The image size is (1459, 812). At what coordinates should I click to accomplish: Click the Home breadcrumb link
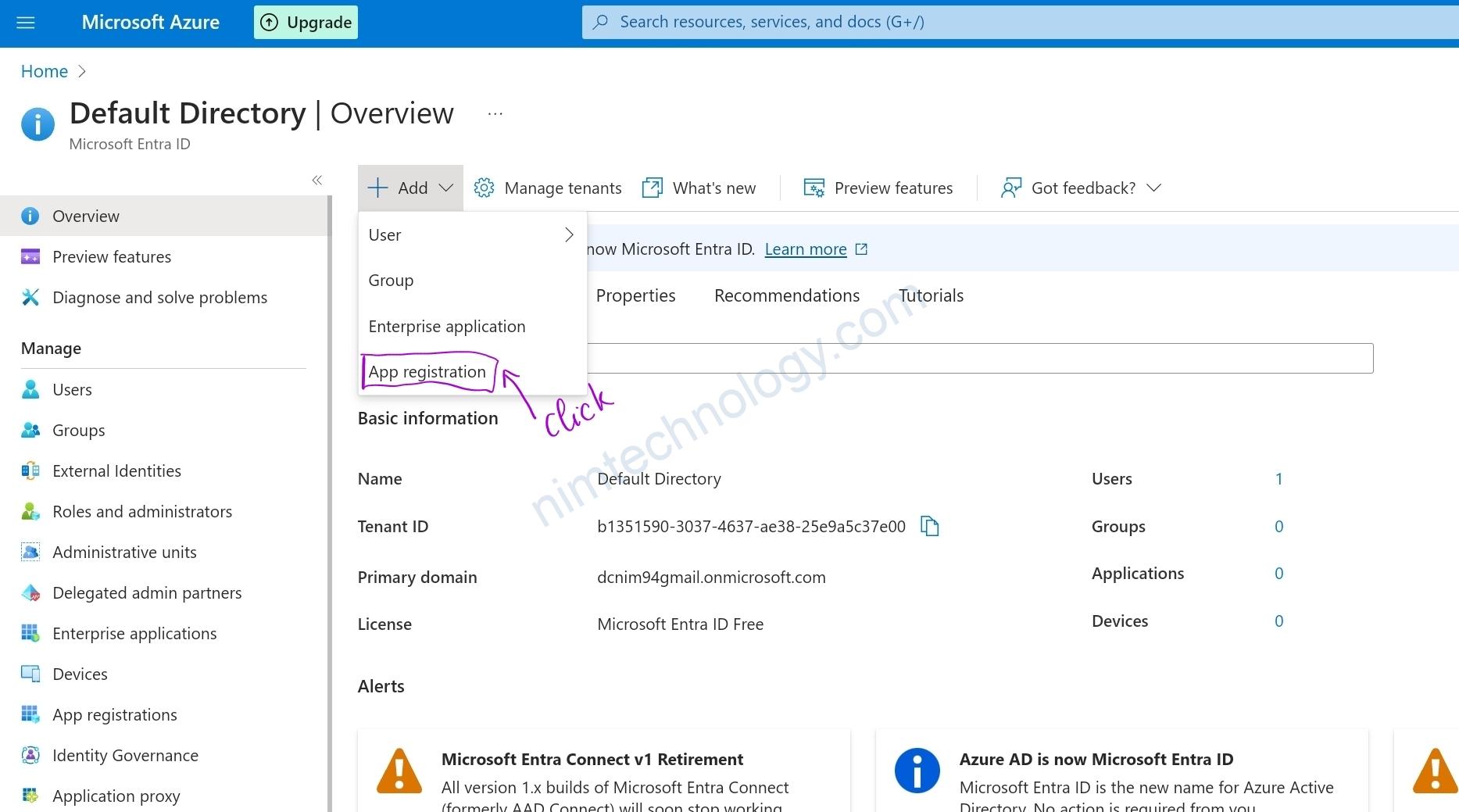[45, 71]
